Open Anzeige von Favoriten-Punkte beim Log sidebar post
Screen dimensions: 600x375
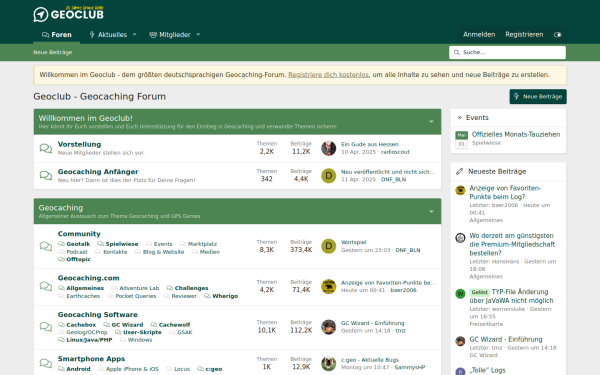pos(505,192)
